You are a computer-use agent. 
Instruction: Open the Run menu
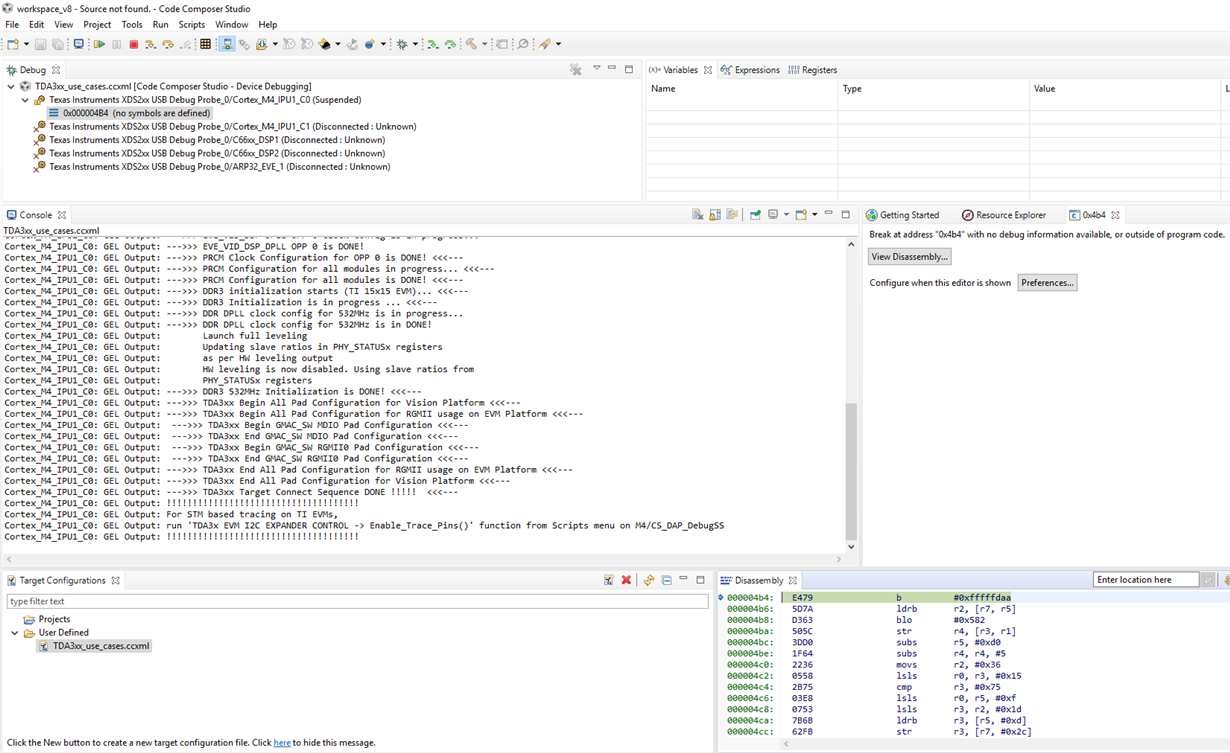160,24
